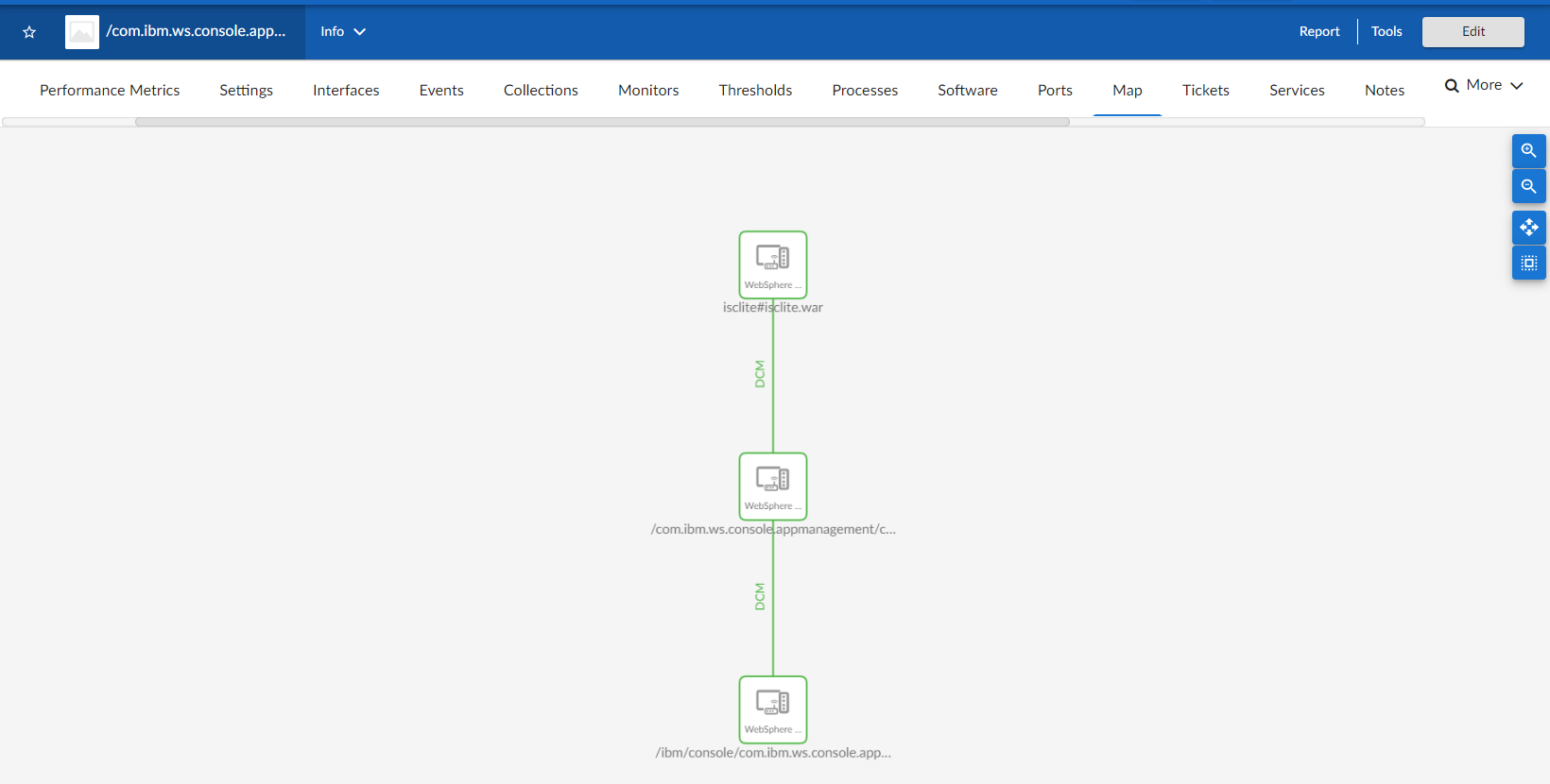This screenshot has height=784, width=1550.
Task: Expand the Info dropdown
Action: [342, 32]
